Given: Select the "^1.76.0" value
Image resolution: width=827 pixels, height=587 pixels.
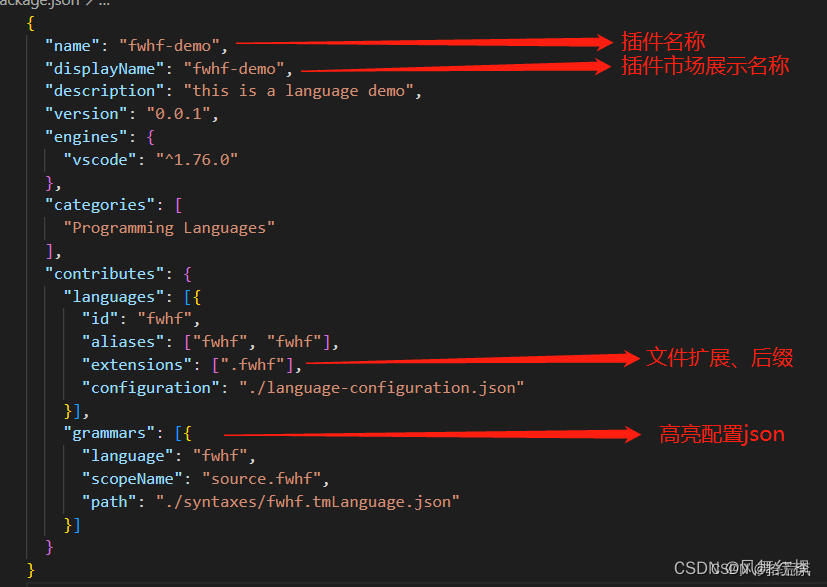Looking at the screenshot, I should click(x=197, y=160).
